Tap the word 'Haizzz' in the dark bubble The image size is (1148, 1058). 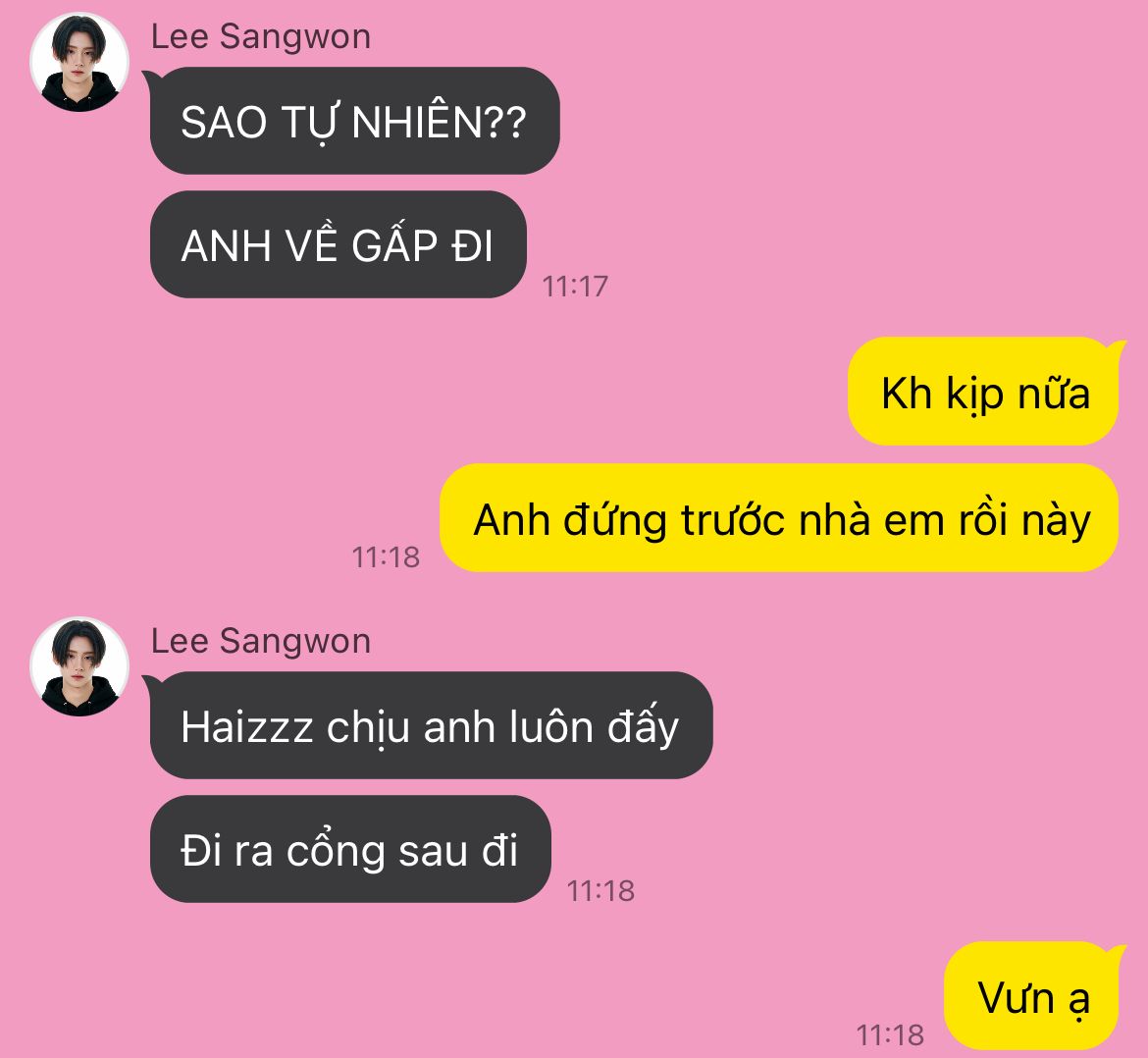[x=246, y=727]
